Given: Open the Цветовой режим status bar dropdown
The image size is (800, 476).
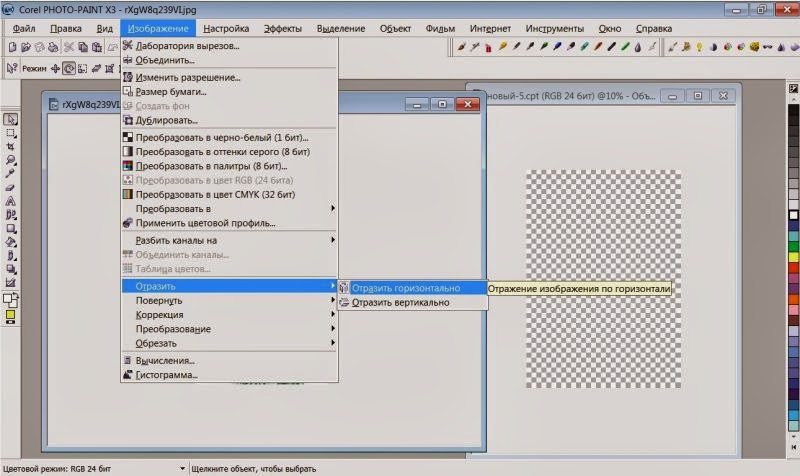Looking at the screenshot, I should point(182,468).
